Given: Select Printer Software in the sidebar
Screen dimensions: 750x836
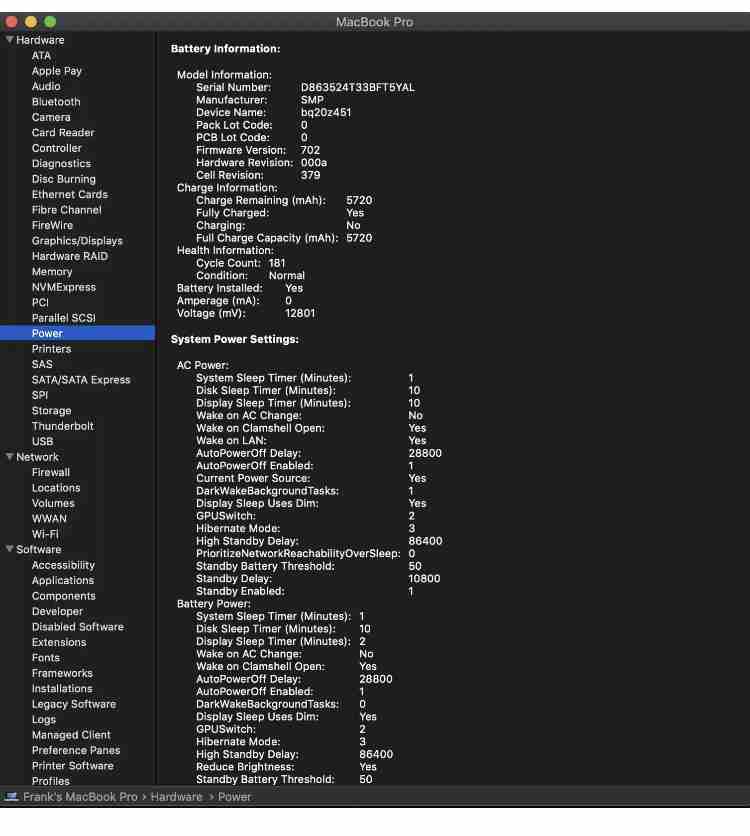Looking at the screenshot, I should coord(72,766).
